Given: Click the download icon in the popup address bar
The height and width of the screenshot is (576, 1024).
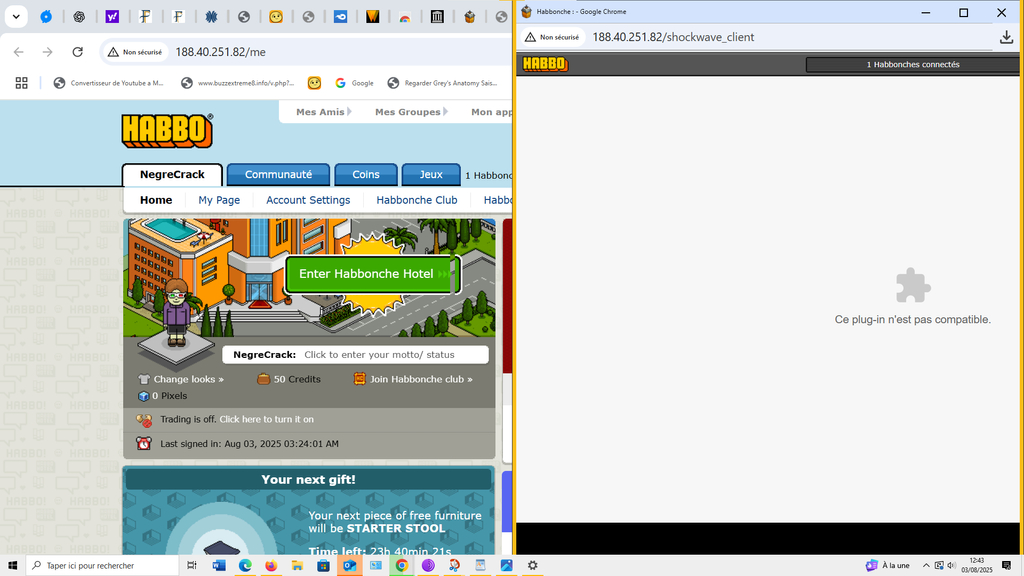Looking at the screenshot, I should pos(1006,37).
